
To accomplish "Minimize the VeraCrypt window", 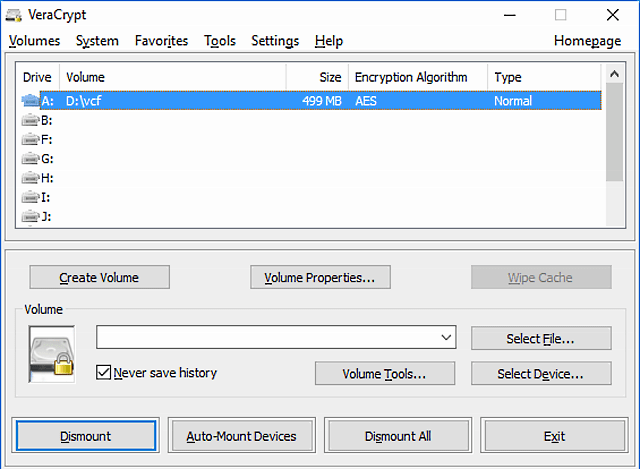I will (509, 15).
